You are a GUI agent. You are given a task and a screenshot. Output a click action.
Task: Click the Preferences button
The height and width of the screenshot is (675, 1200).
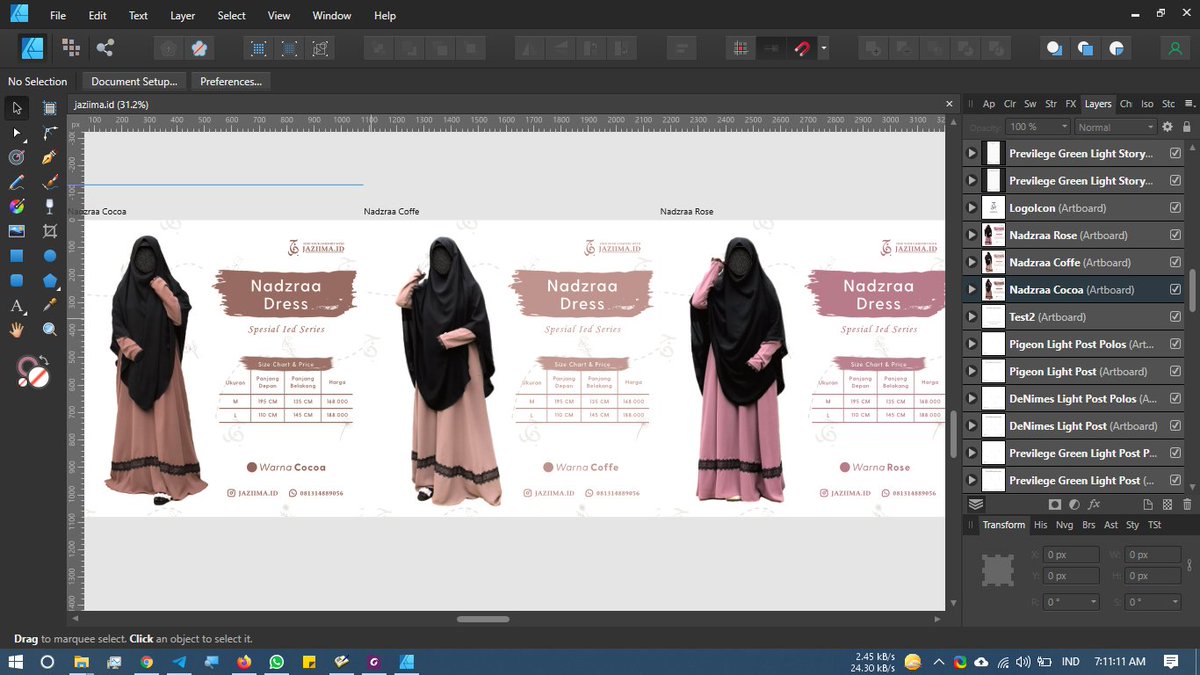(231, 82)
